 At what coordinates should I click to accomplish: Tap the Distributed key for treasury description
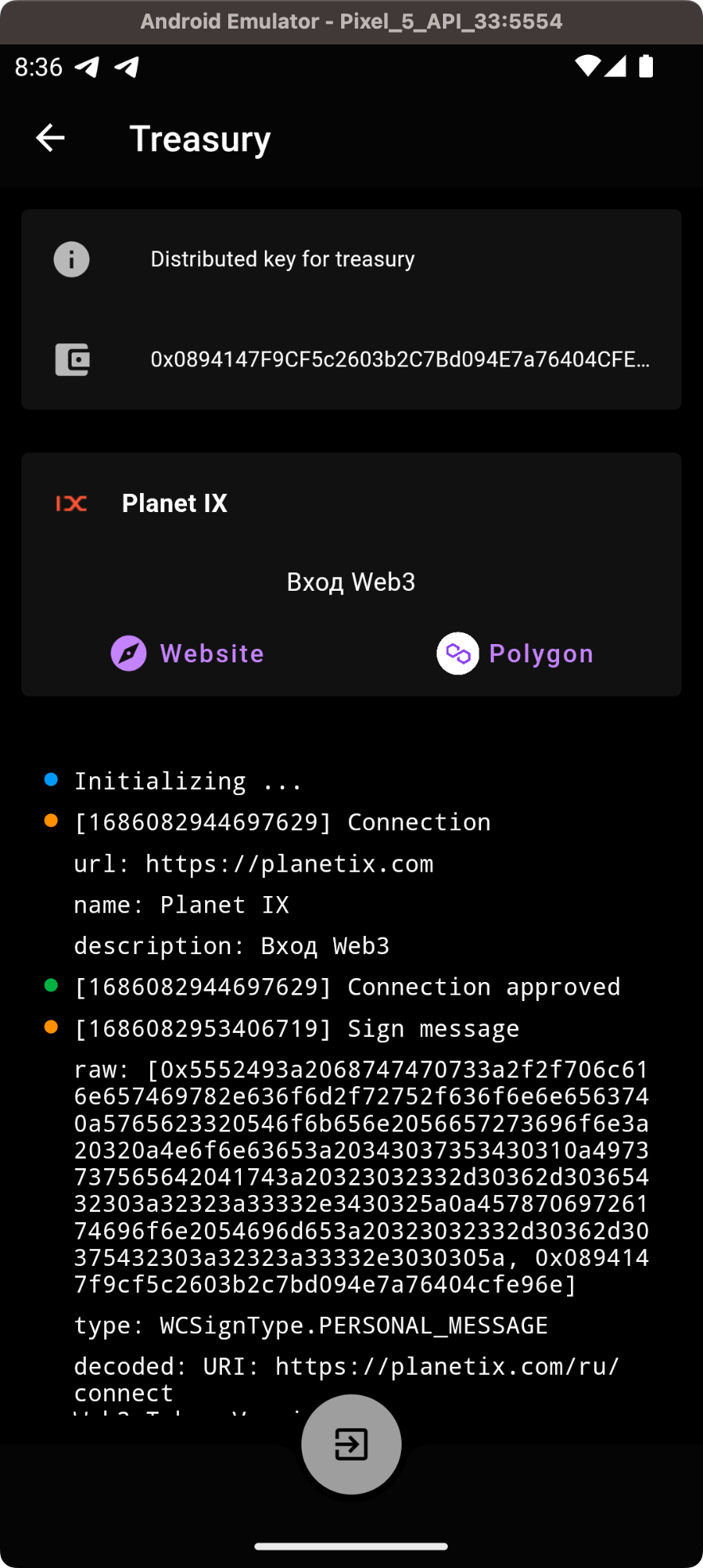tap(282, 259)
